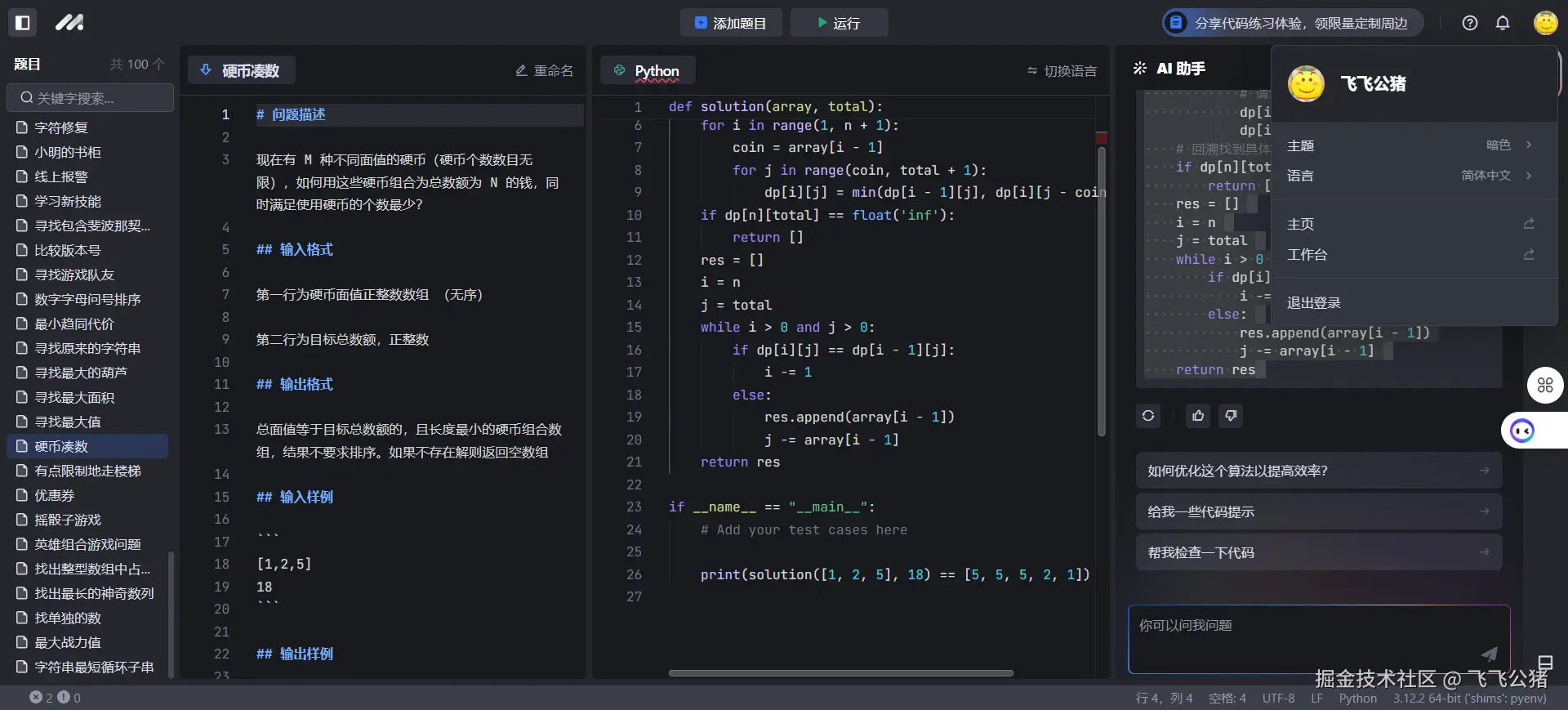Click the arrow on 帮我检查一下代码 suggestion

coord(1484,552)
